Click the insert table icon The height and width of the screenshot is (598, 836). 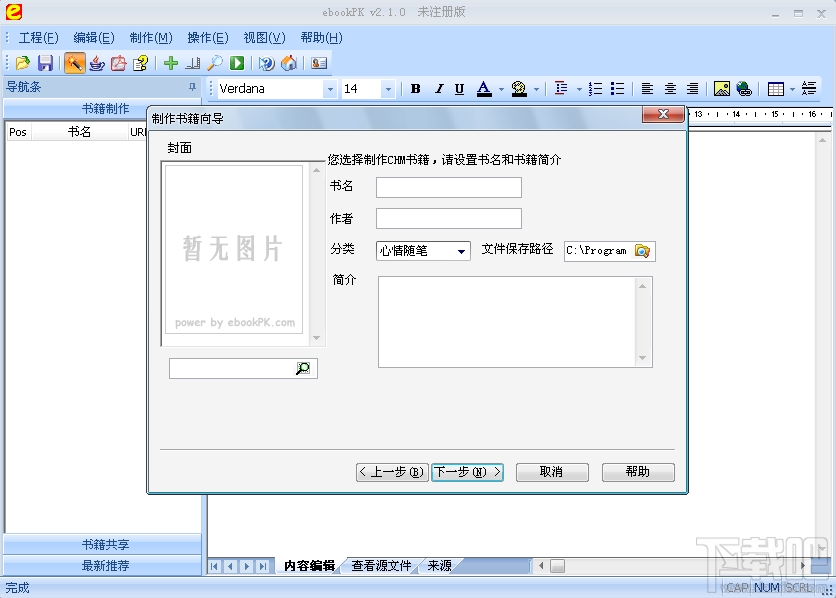pos(778,88)
